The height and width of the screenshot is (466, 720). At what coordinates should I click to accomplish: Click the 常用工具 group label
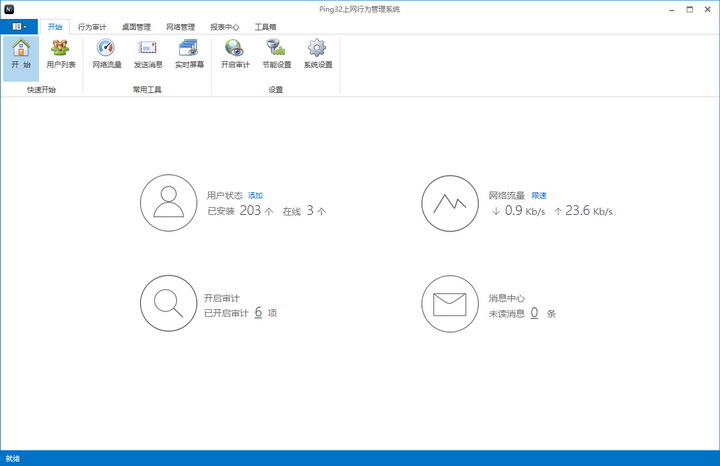click(x=147, y=90)
